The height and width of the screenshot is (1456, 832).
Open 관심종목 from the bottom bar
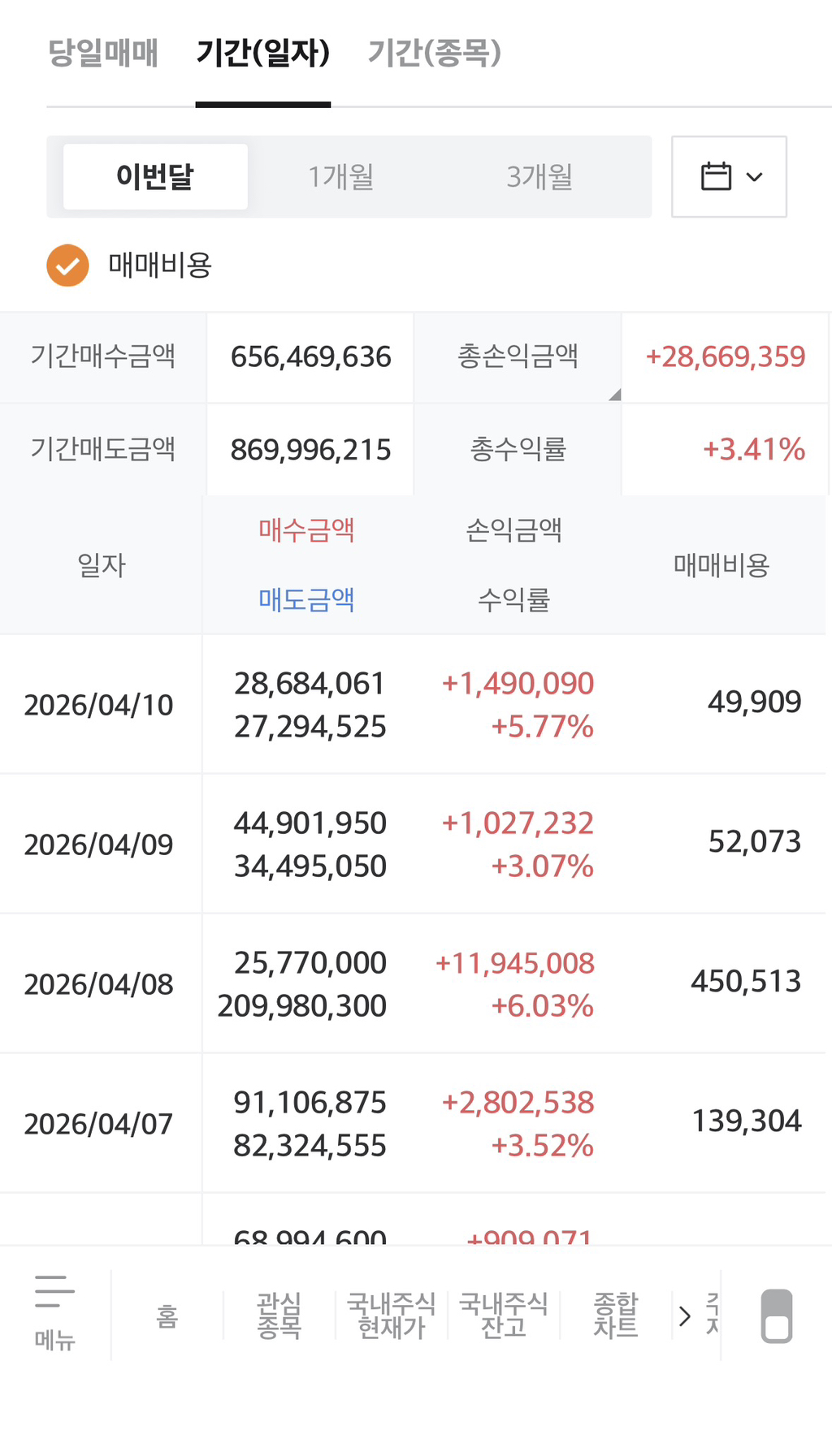(x=279, y=1316)
